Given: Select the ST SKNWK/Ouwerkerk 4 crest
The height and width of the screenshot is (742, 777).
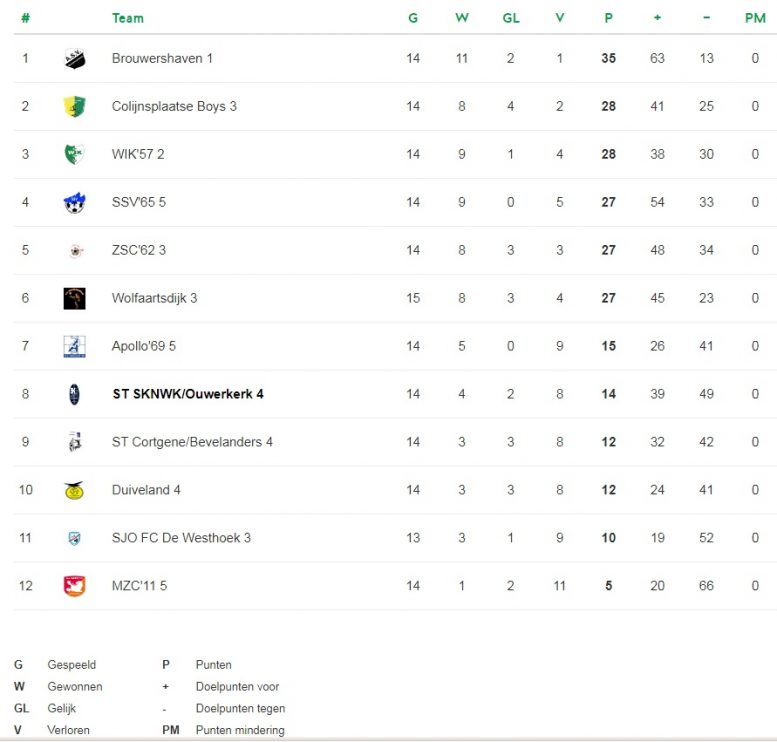Looking at the screenshot, I should [74, 395].
